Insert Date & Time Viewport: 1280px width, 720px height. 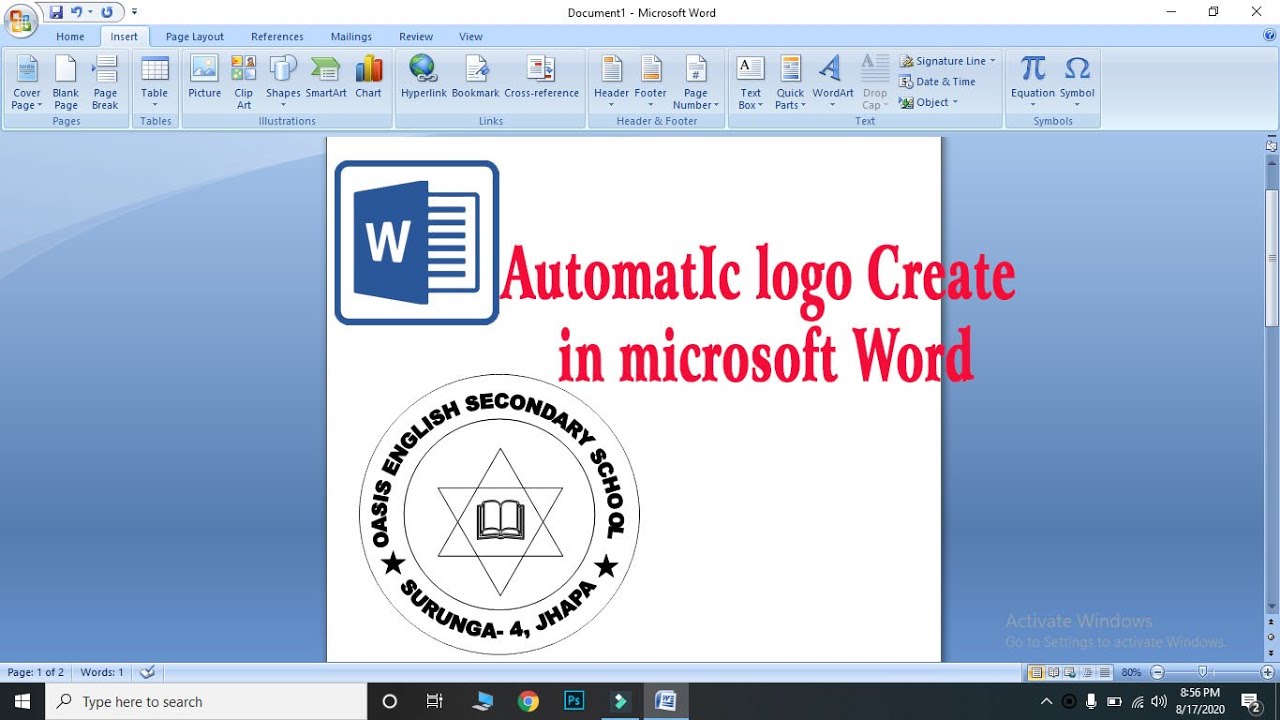point(937,82)
